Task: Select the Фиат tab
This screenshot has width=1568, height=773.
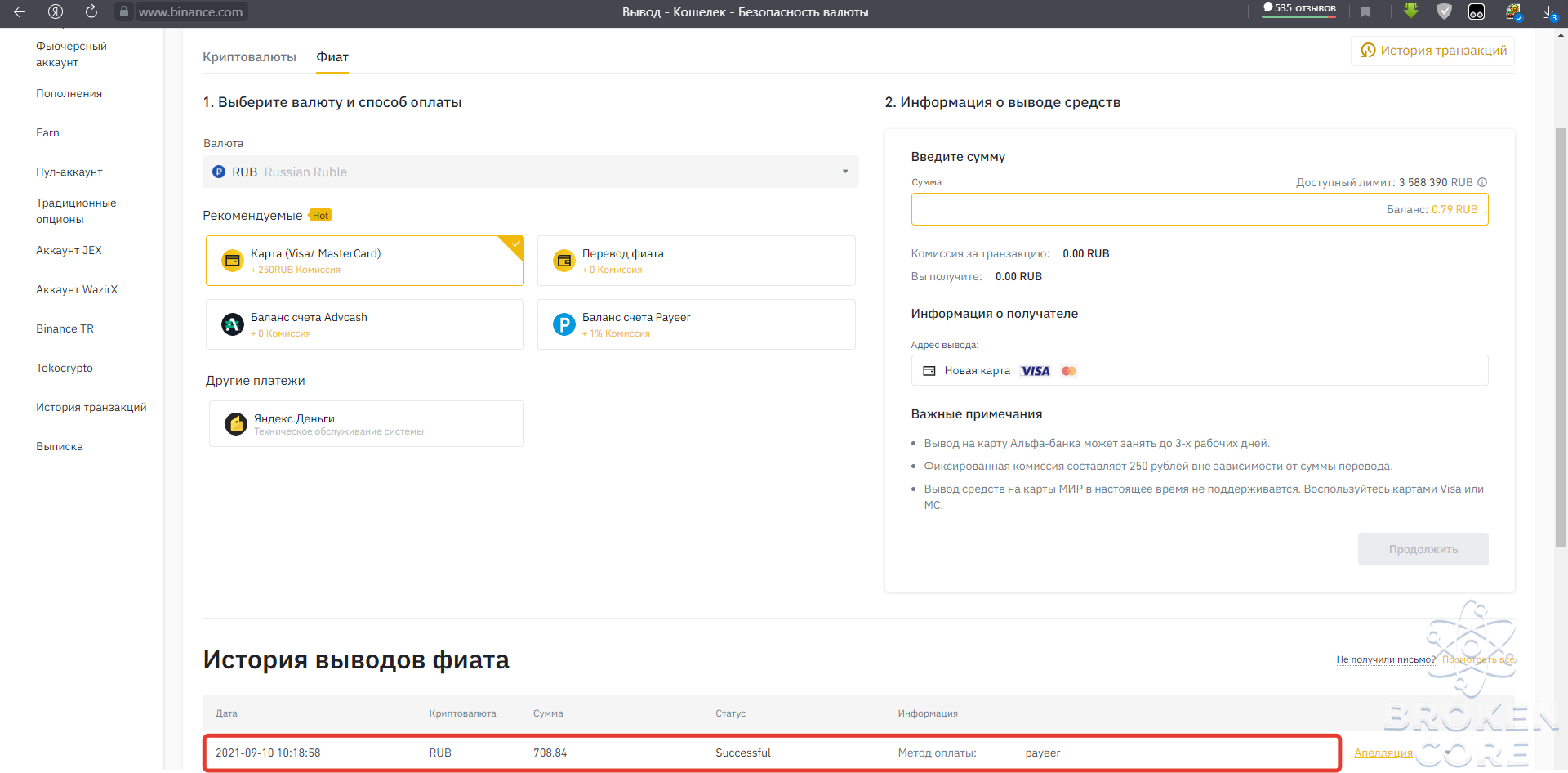Action: coord(332,57)
